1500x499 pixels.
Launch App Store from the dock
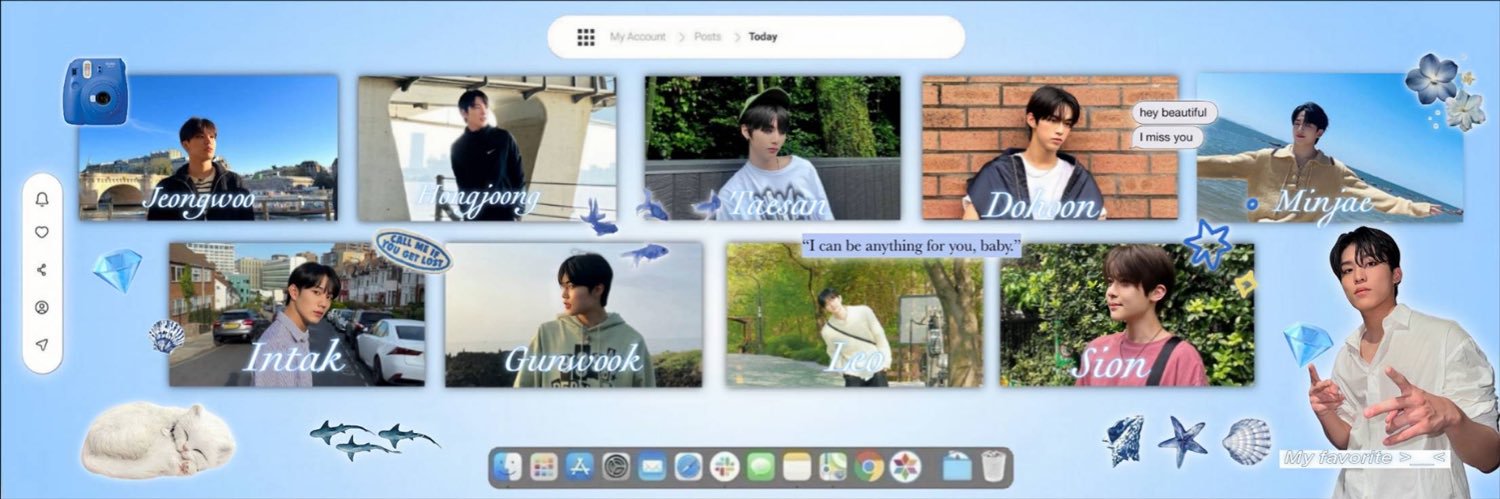click(580, 466)
